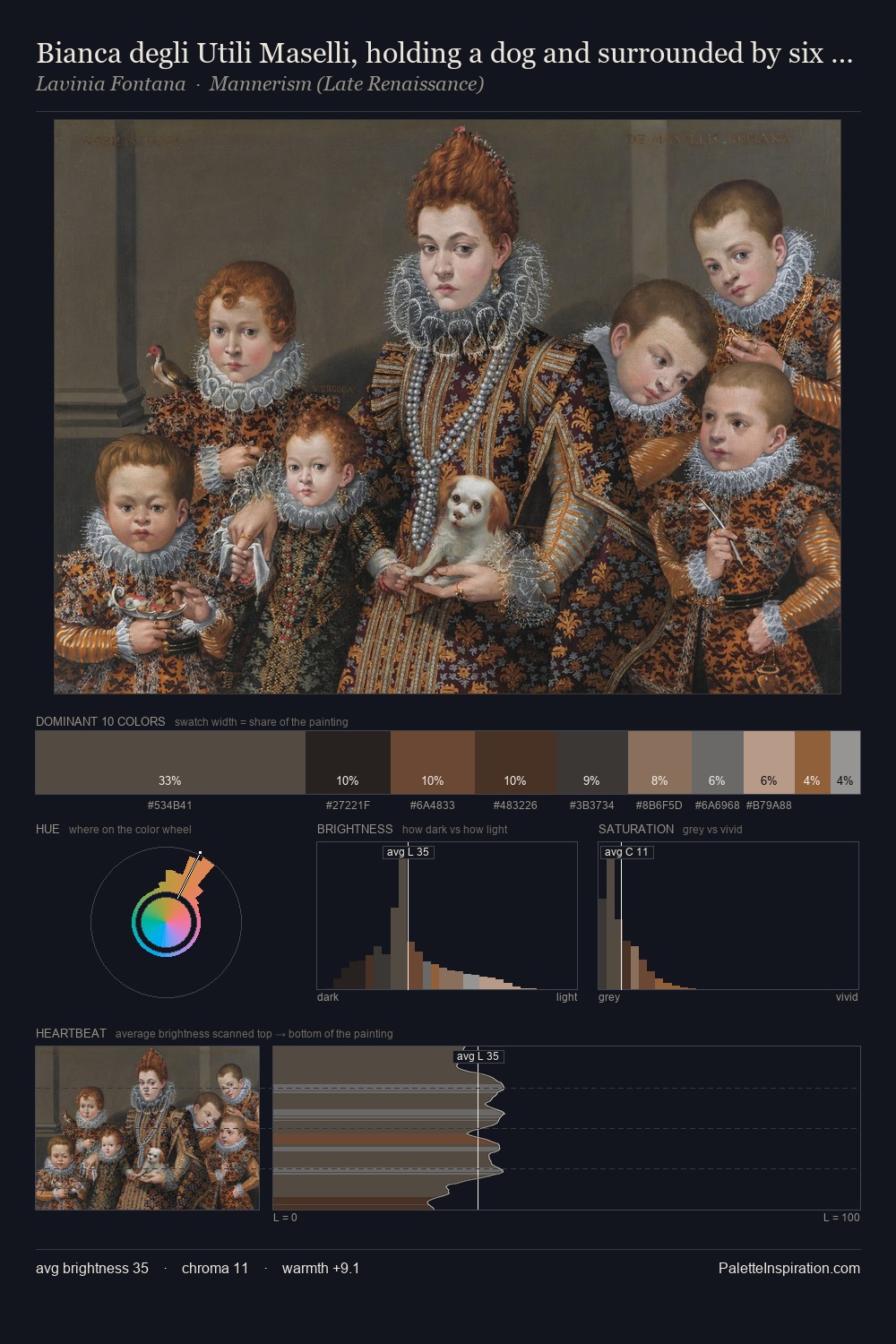Select the 9% charcoal swatch #3B3734
896x1344 pixels.
tap(591, 762)
